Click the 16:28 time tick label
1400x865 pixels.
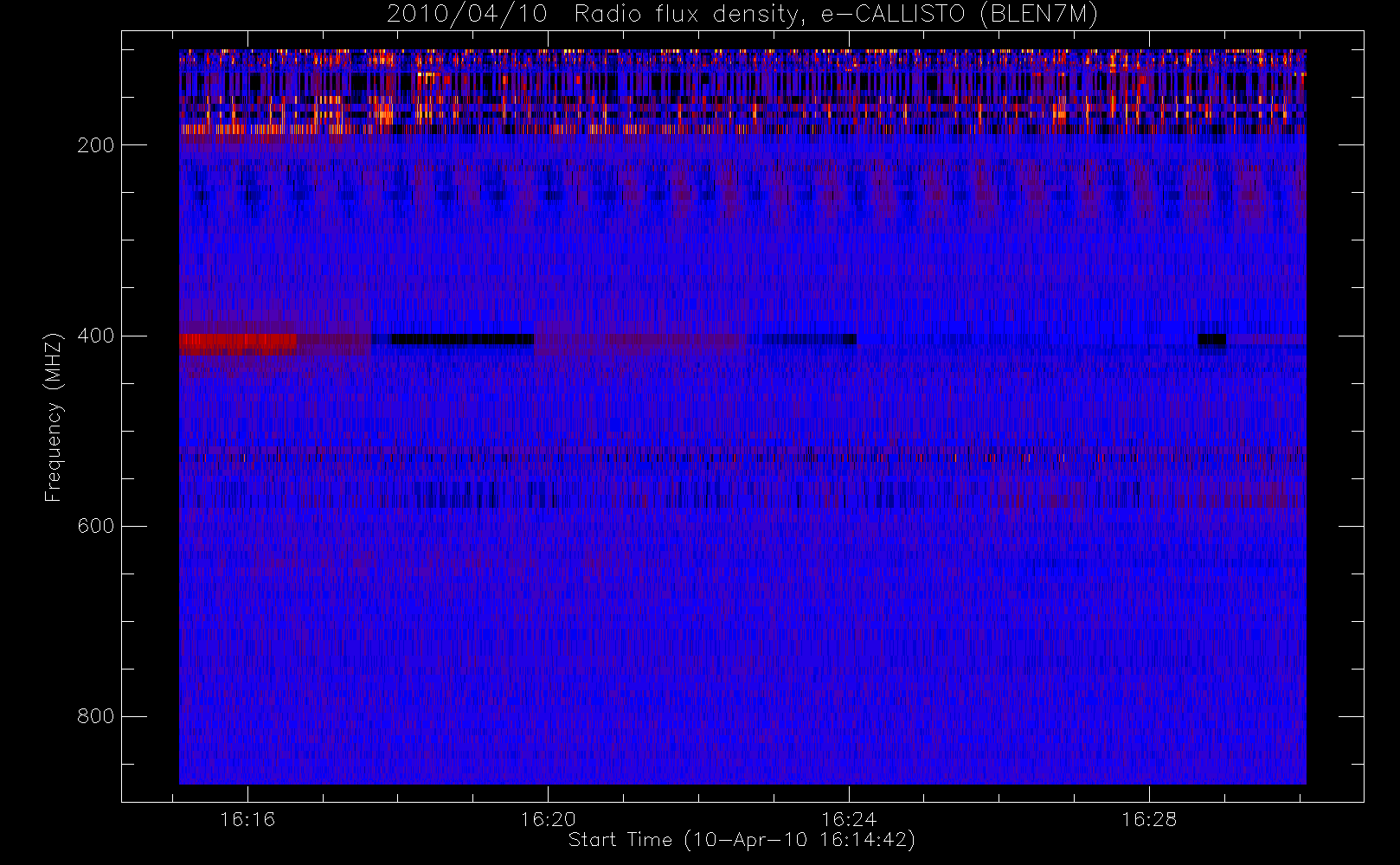(x=1149, y=819)
